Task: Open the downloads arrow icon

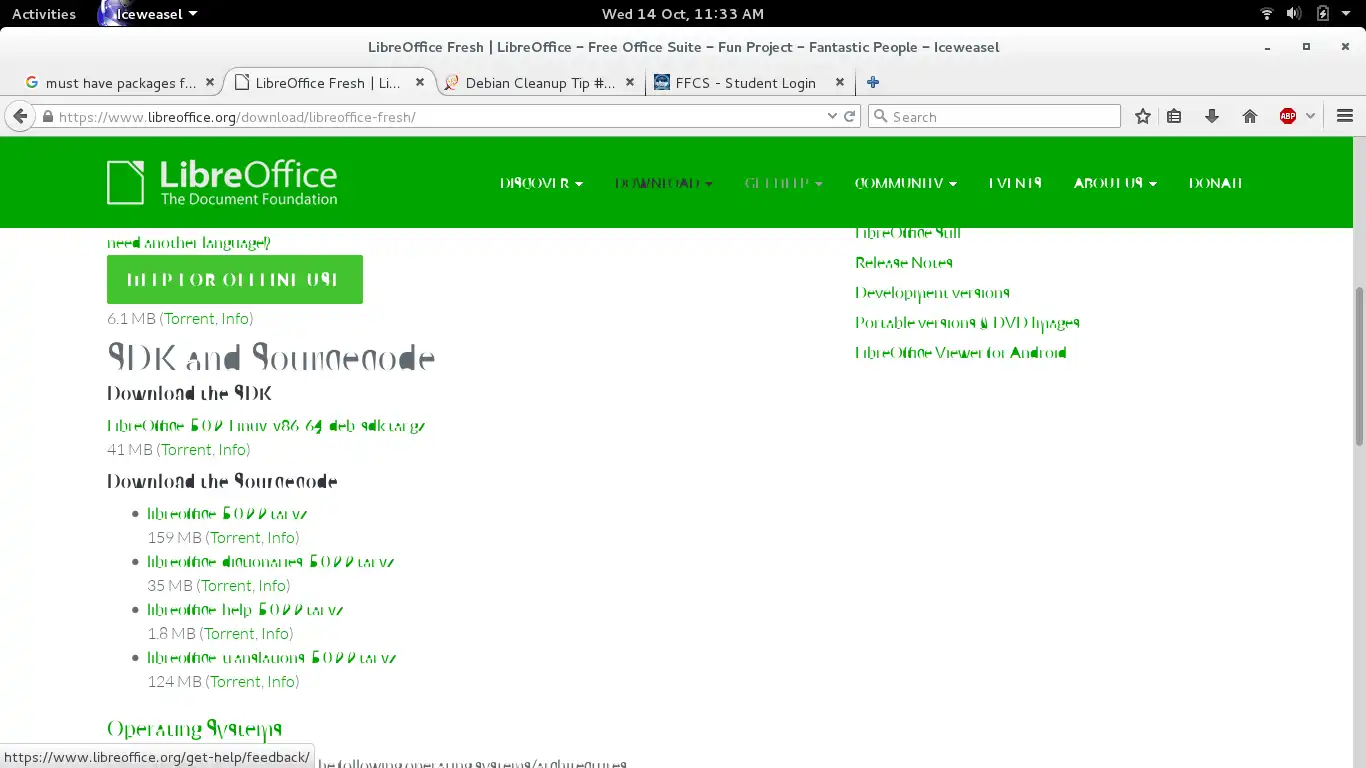Action: 1212,116
